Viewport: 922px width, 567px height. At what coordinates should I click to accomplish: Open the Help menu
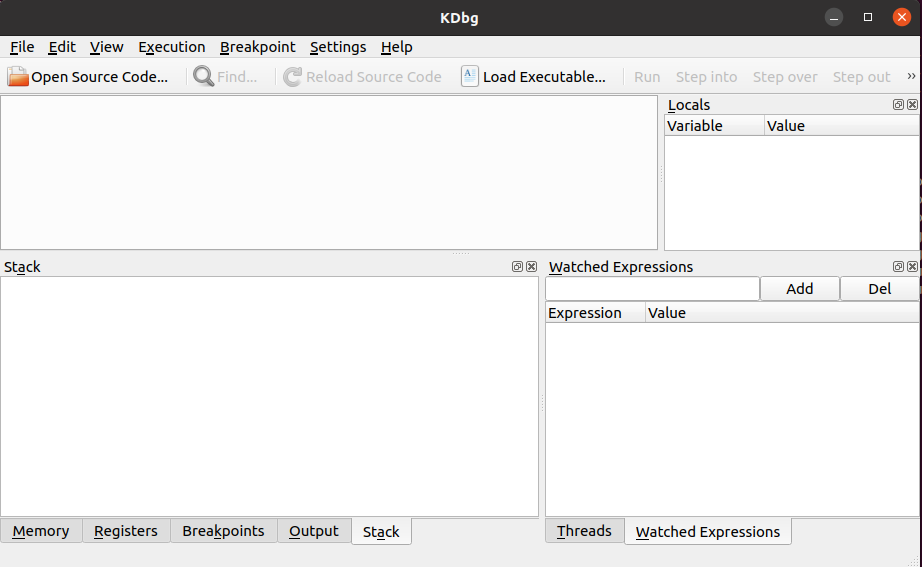[396, 47]
